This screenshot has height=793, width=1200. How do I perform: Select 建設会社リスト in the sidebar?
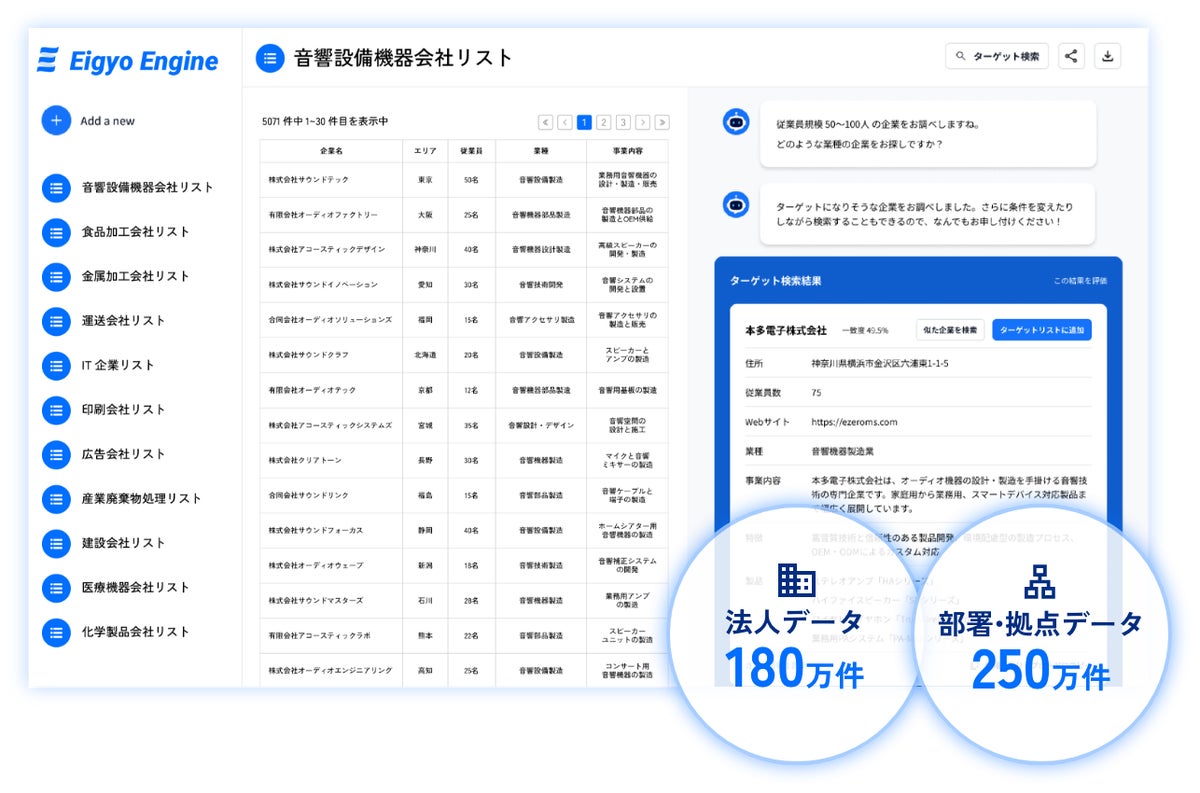(x=123, y=543)
